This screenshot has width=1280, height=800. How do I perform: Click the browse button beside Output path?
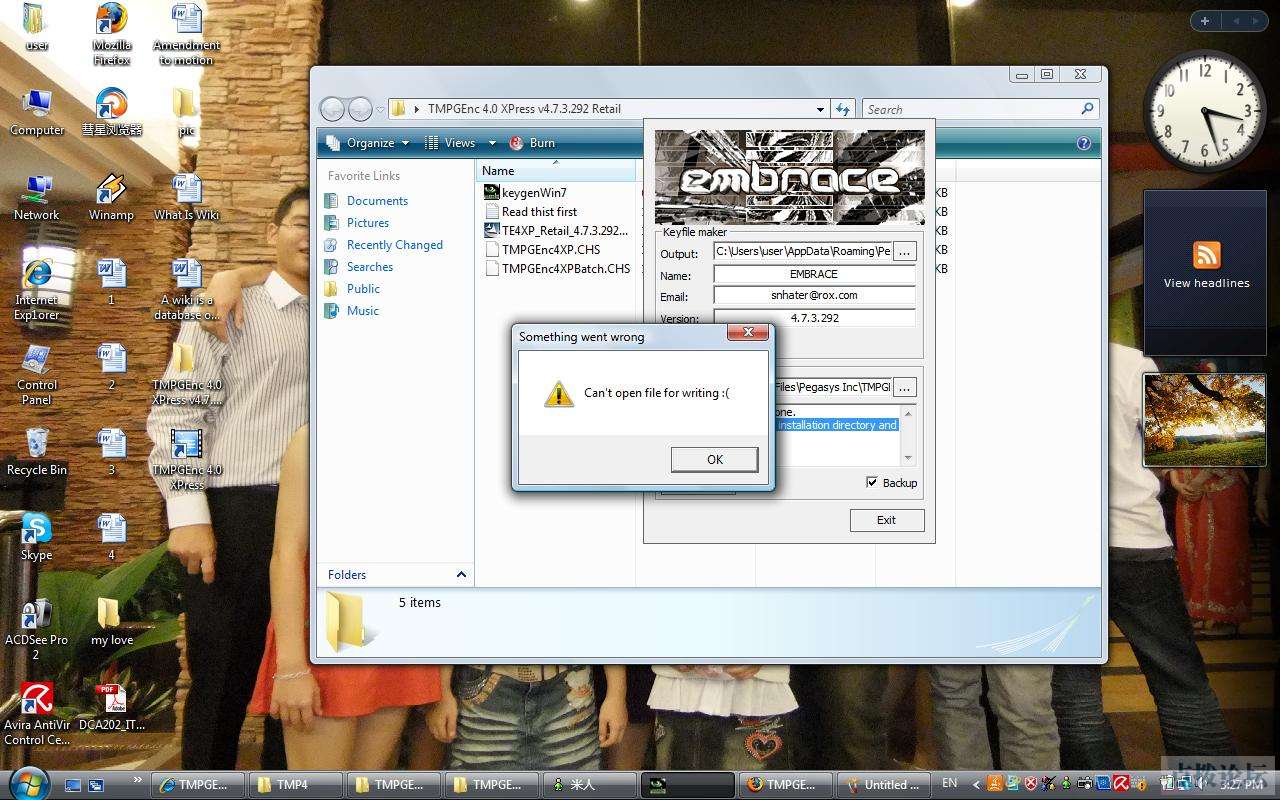point(904,251)
